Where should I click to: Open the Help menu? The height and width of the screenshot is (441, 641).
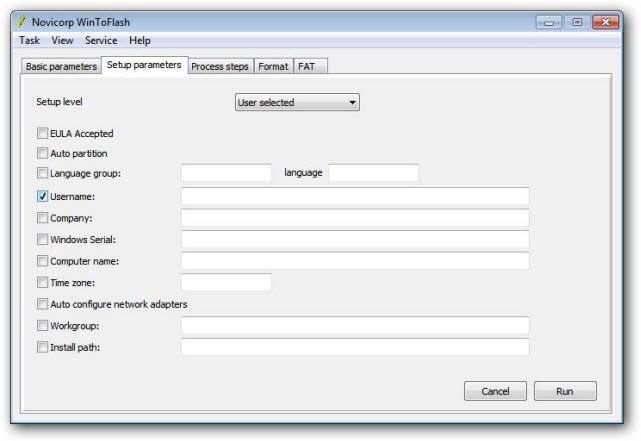140,40
